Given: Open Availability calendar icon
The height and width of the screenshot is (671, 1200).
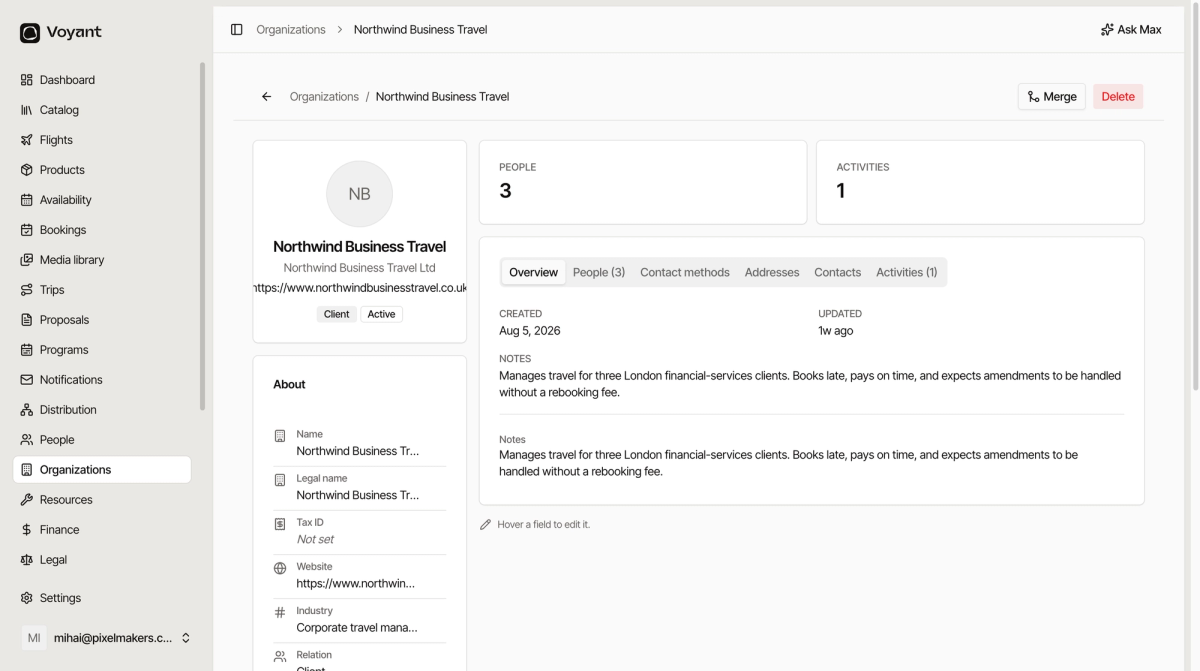Looking at the screenshot, I should click(x=27, y=200).
